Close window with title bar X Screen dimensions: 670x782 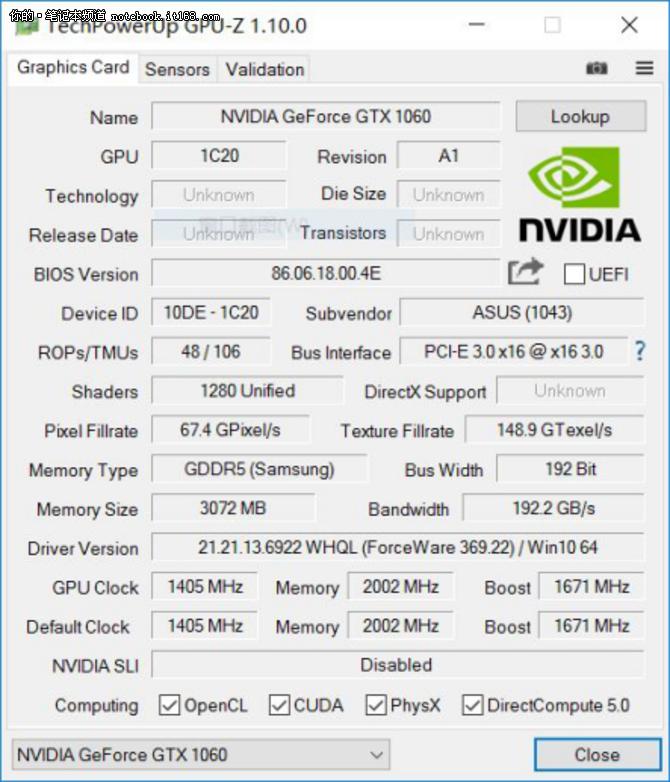629,24
